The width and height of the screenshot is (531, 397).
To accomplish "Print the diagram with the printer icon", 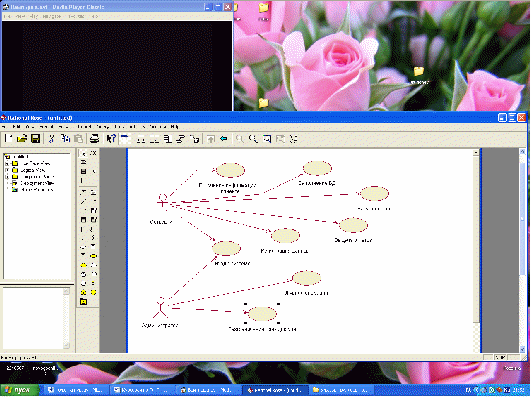I will [94, 139].
